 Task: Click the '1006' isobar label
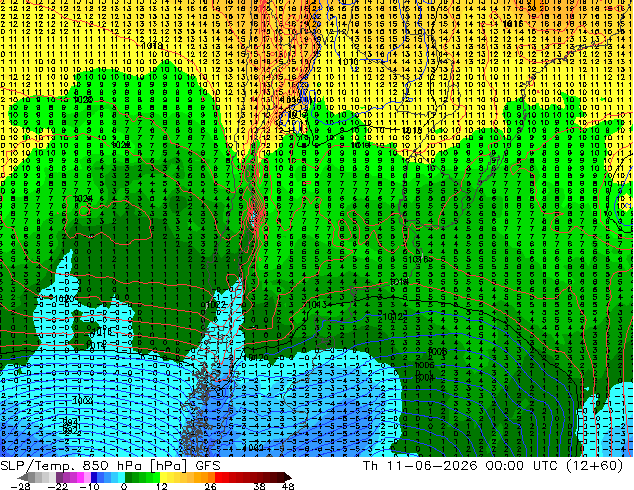[424, 365]
